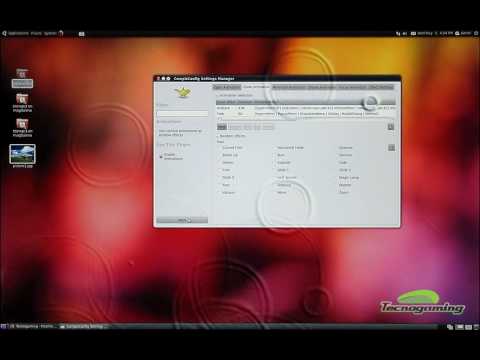Switch to the Open Animation tab
Viewport: 480px width, 360px height.
[x=227, y=87]
